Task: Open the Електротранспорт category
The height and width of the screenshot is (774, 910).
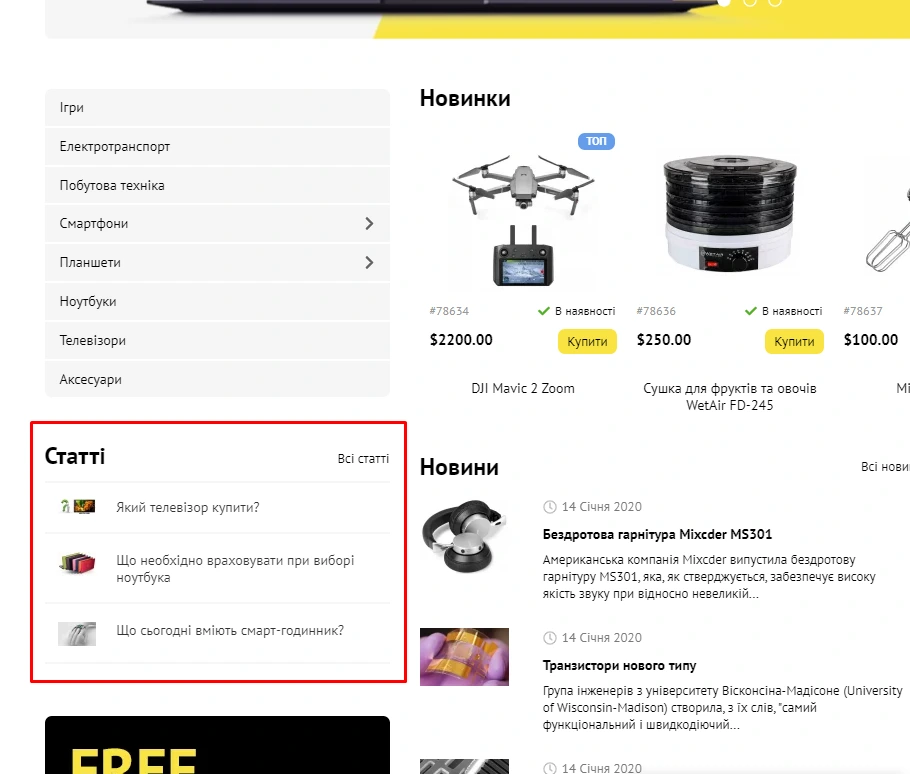Action: coord(217,147)
